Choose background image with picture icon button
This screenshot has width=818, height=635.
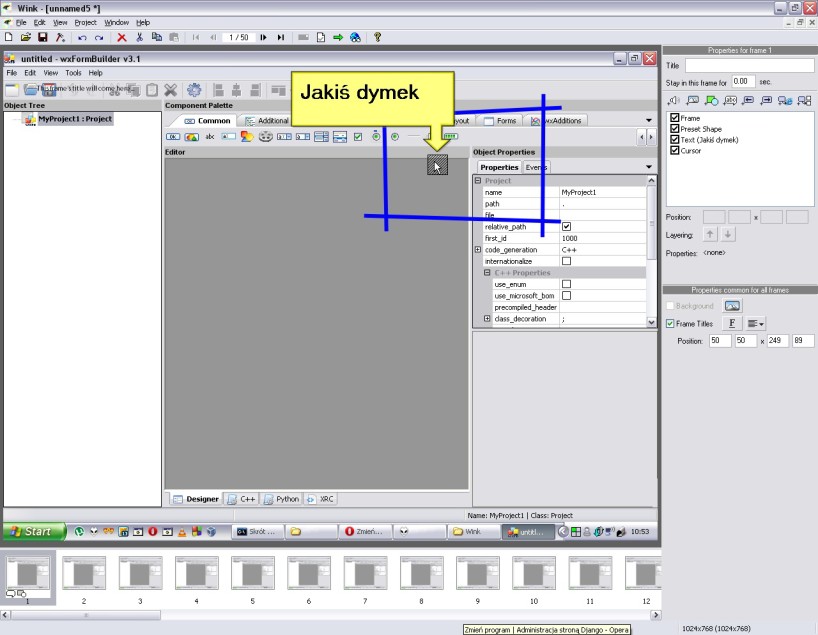tap(732, 306)
